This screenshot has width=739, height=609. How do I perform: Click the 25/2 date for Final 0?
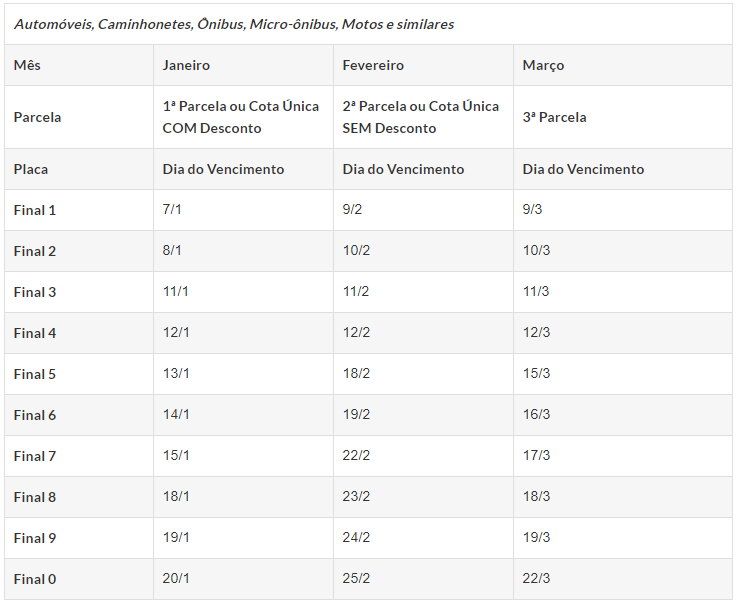pos(356,579)
